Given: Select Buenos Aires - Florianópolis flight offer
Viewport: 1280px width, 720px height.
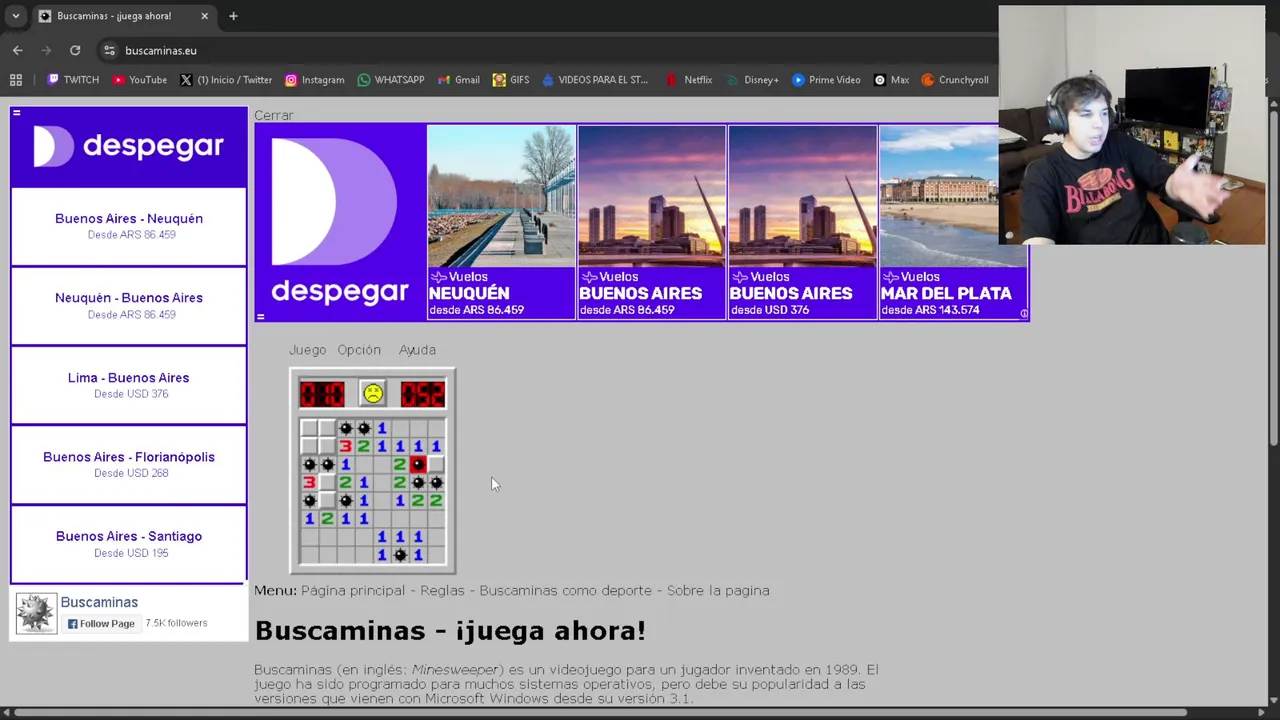Looking at the screenshot, I should (x=129, y=464).
